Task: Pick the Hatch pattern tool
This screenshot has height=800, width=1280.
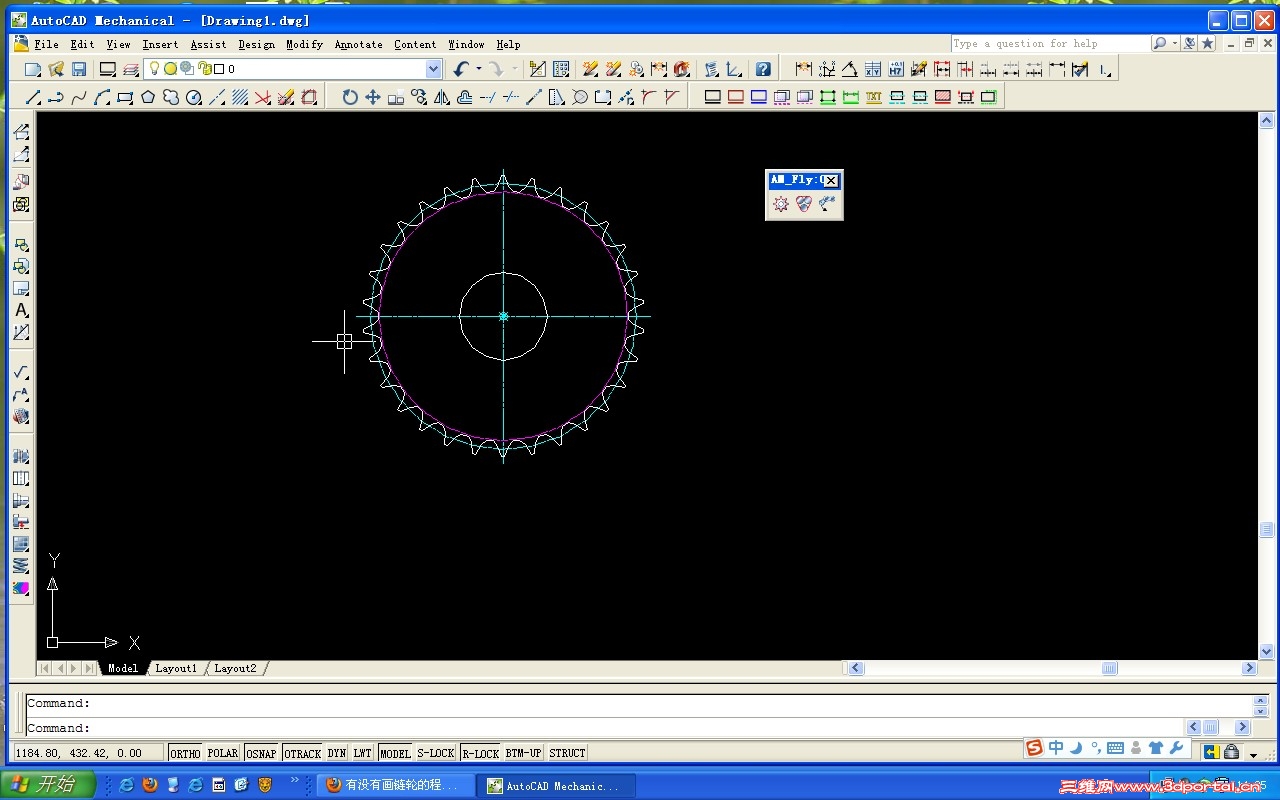Action: click(x=240, y=97)
